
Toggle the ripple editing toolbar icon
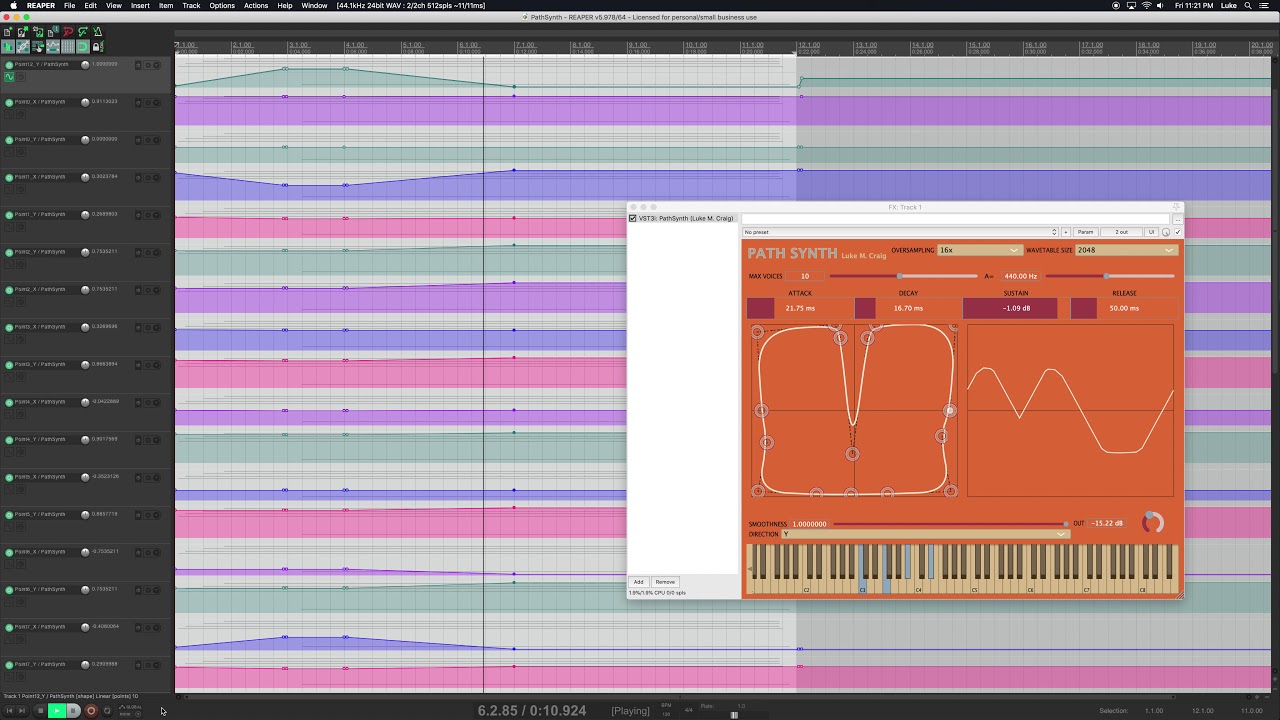click(x=38, y=46)
